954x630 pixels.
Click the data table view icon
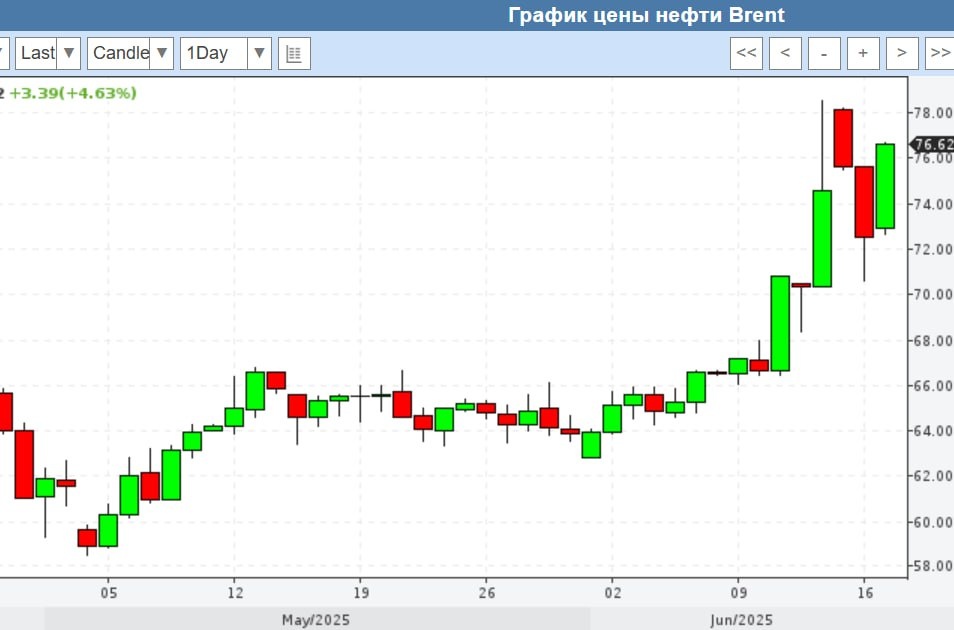294,53
